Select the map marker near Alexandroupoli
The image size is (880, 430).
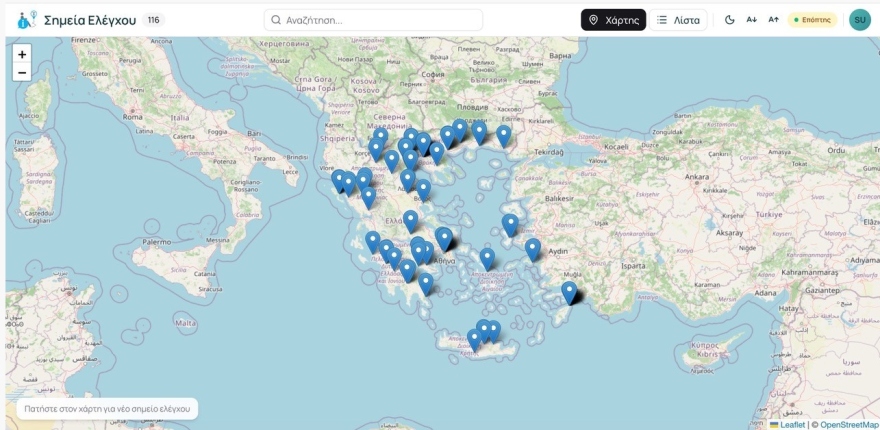(x=503, y=136)
